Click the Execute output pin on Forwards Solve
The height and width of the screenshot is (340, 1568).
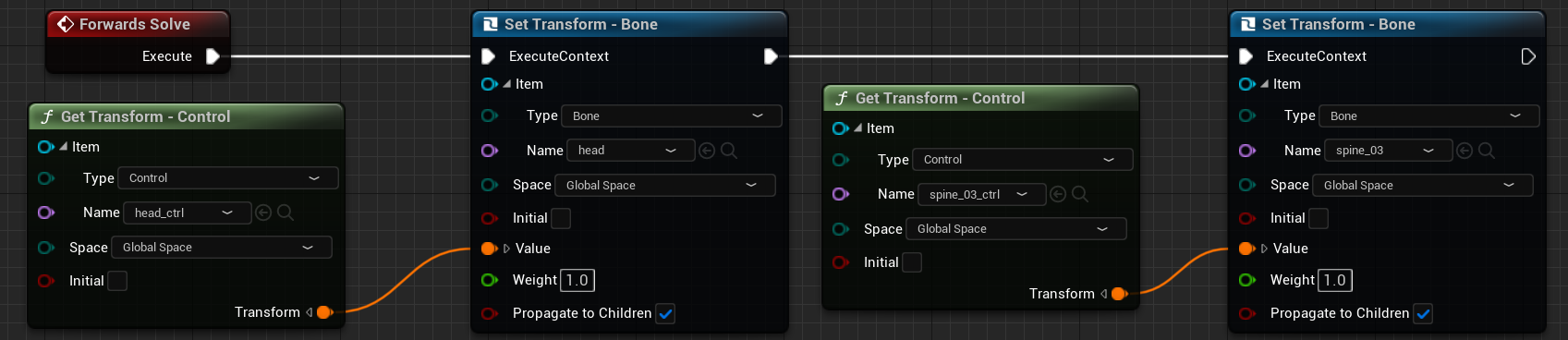click(x=213, y=56)
